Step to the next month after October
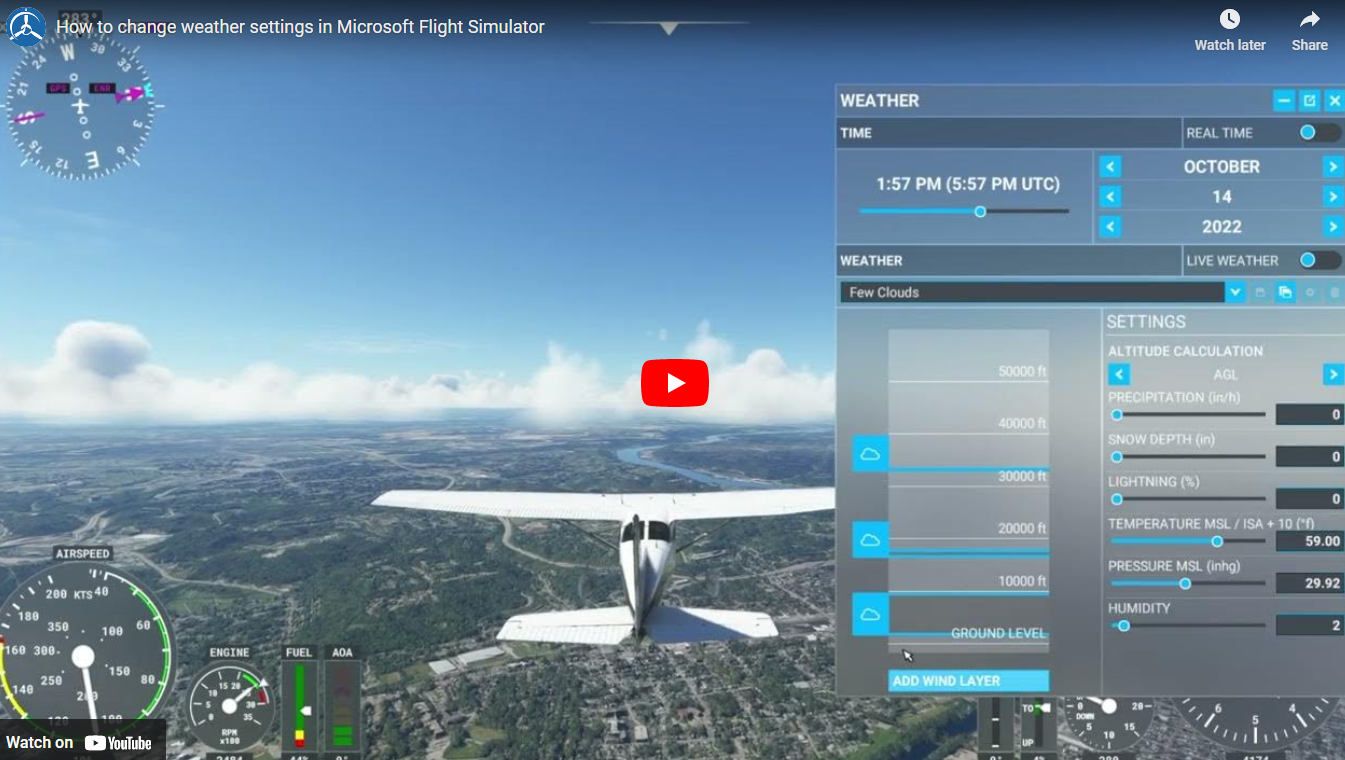The height and width of the screenshot is (760, 1345). pos(1333,166)
